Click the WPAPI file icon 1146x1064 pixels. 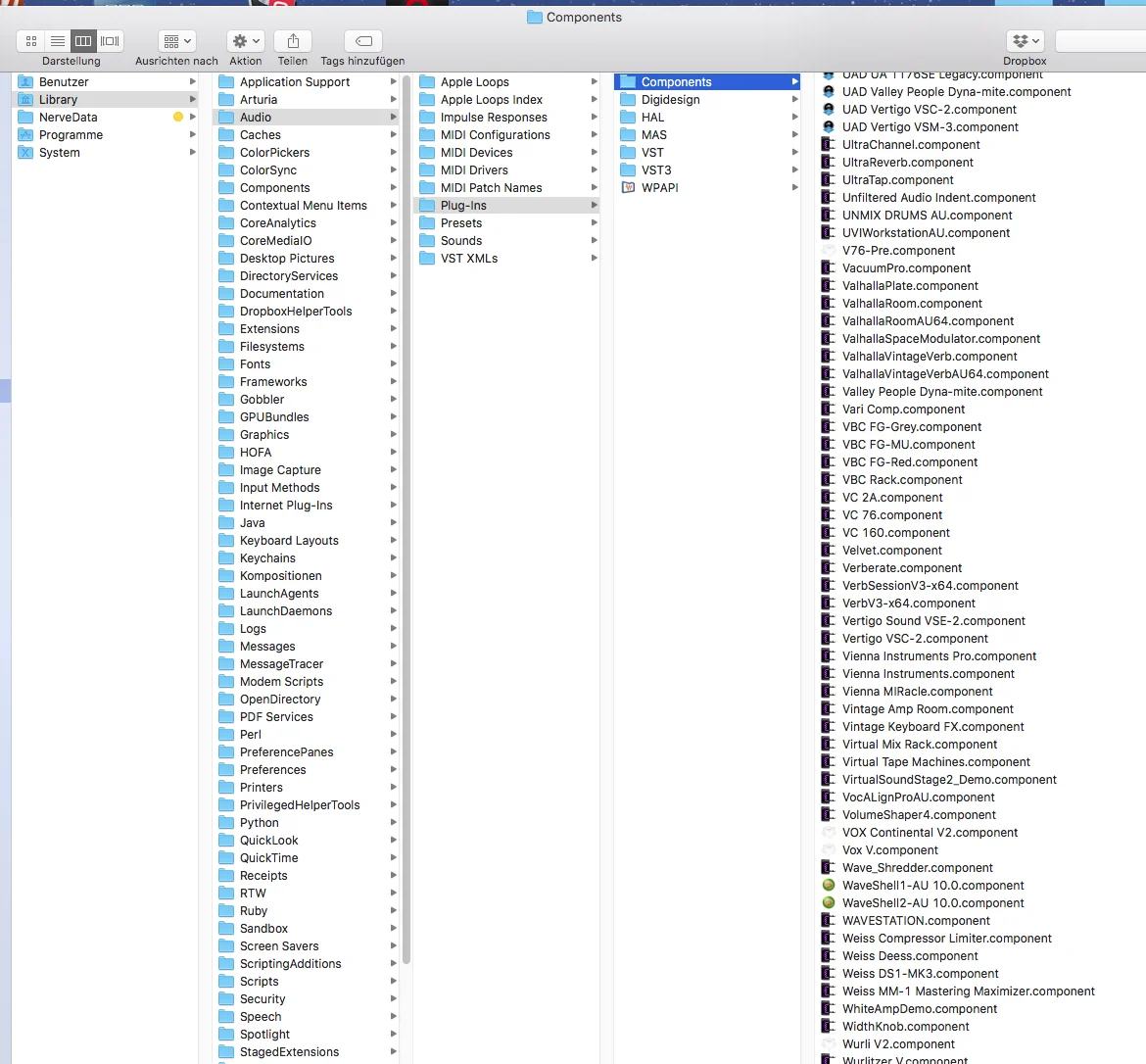(x=628, y=187)
